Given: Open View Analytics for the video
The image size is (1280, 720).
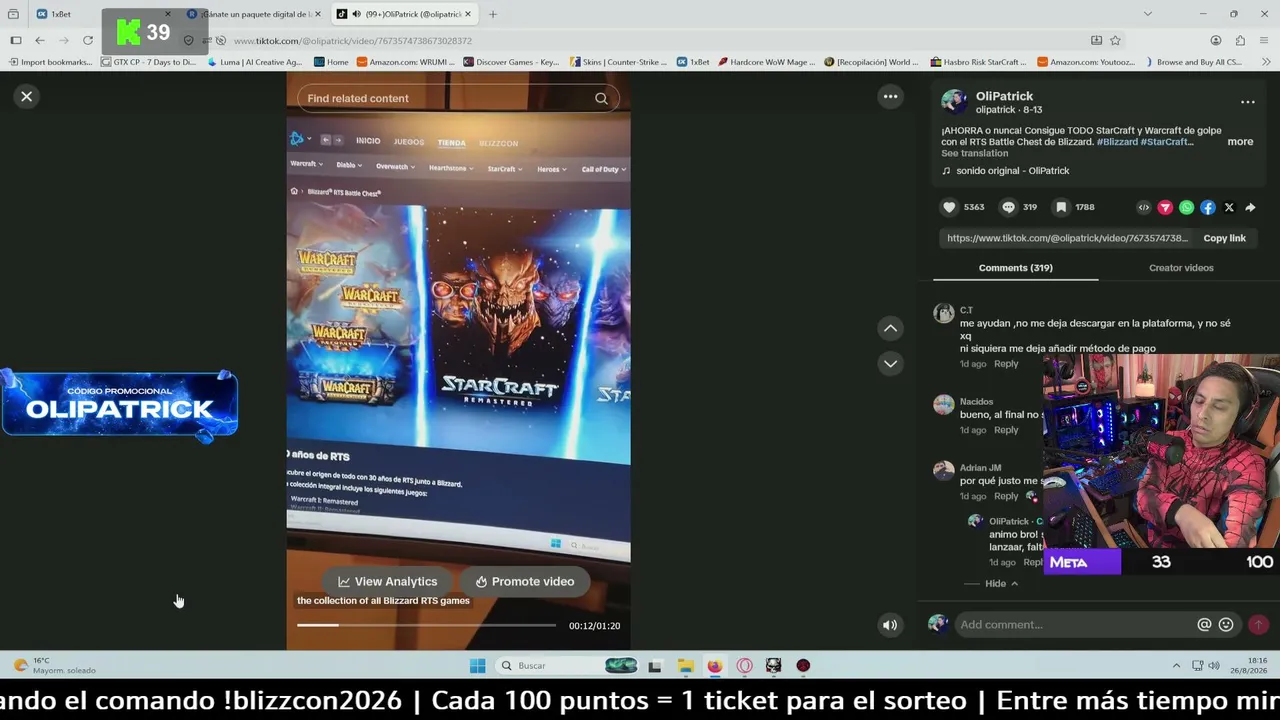Looking at the screenshot, I should coord(388,581).
